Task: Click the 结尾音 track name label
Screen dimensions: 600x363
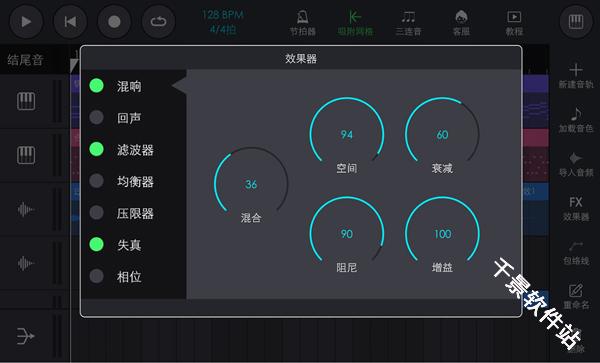Action: (x=25, y=60)
